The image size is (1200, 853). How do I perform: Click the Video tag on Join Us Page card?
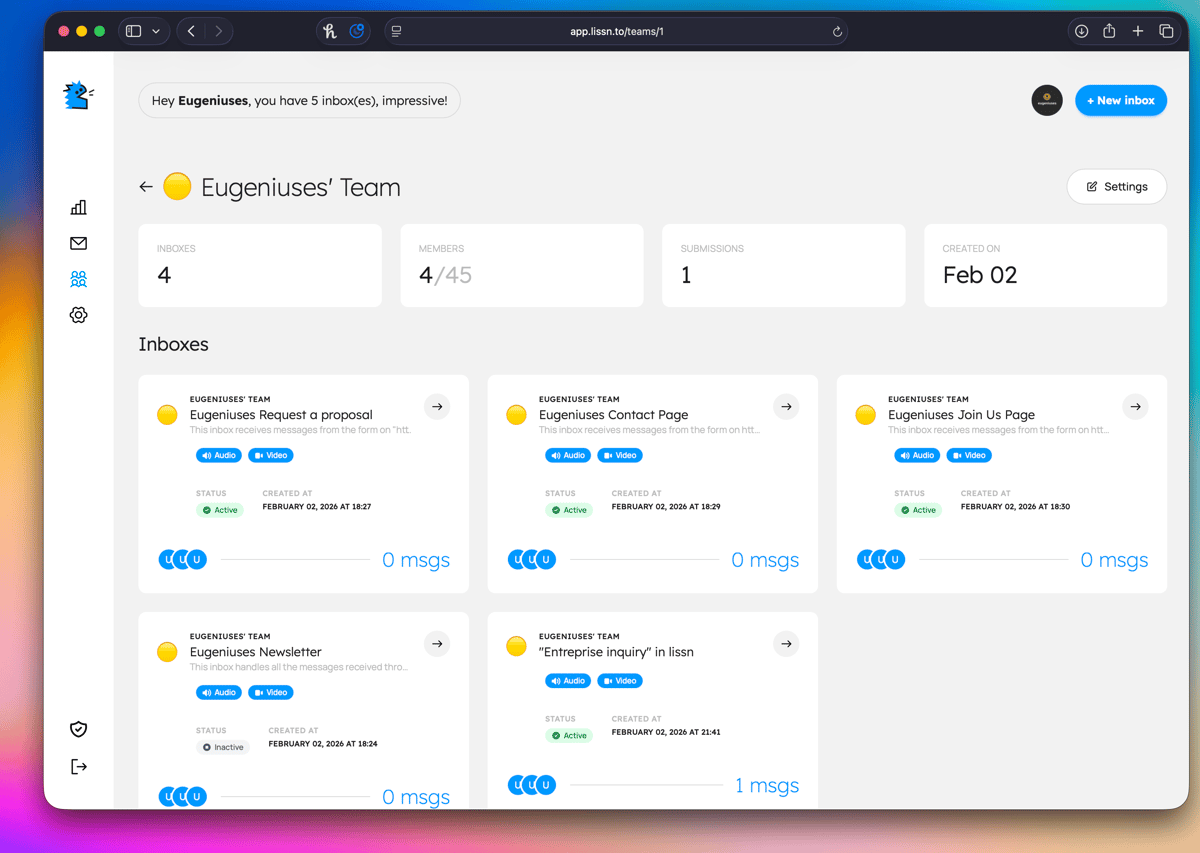969,455
